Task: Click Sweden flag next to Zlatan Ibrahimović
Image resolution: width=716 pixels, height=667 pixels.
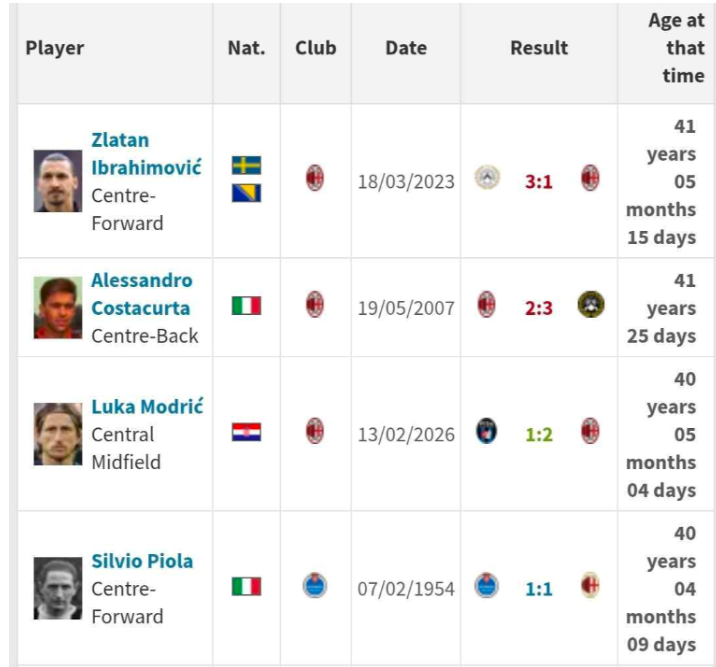Action: tap(246, 165)
